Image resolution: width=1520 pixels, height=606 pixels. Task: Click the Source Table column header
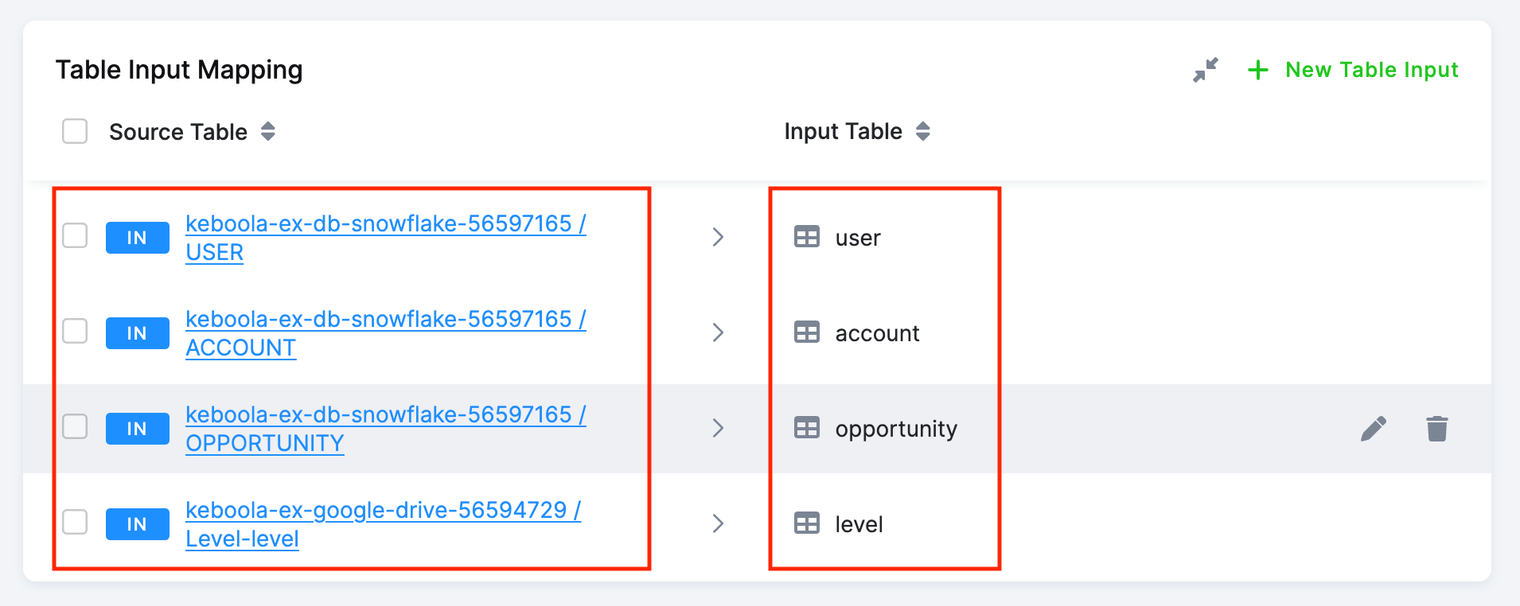[178, 132]
